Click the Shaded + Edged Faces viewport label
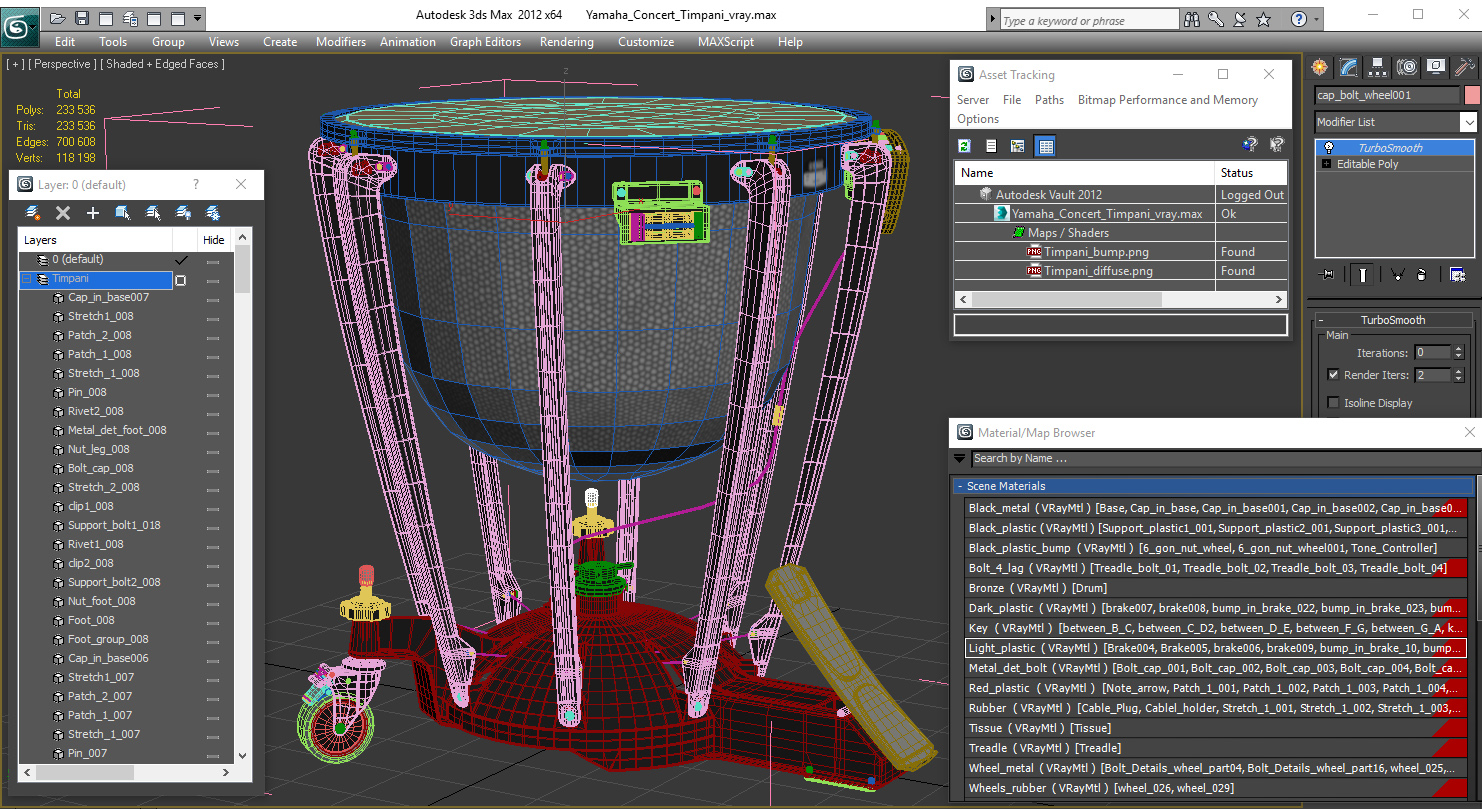The image size is (1482, 810). click(x=163, y=64)
